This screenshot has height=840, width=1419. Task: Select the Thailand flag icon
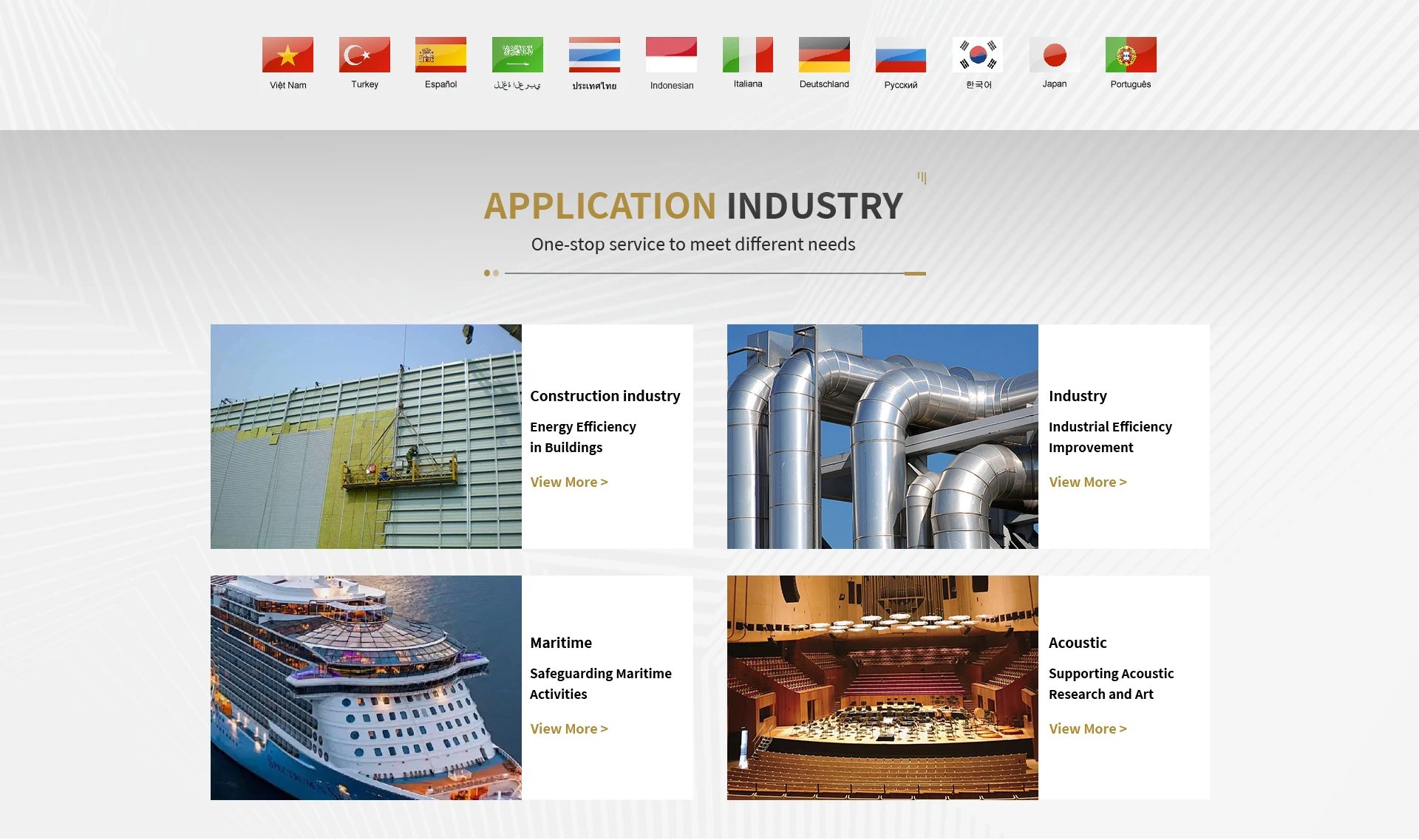point(594,55)
